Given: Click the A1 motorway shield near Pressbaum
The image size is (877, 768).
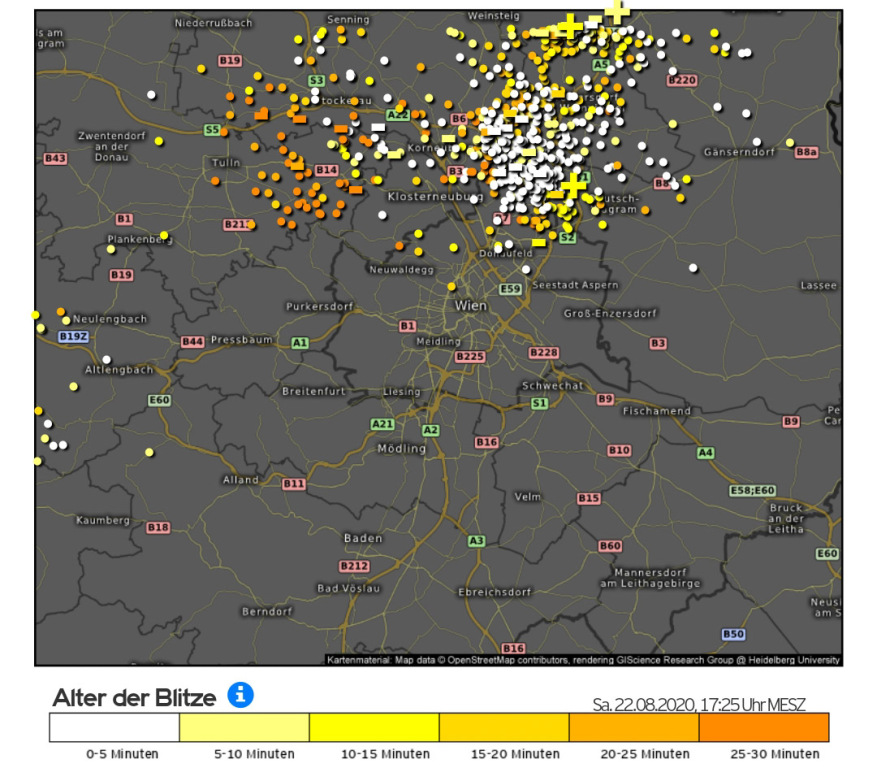Looking at the screenshot, I should click(x=299, y=343).
